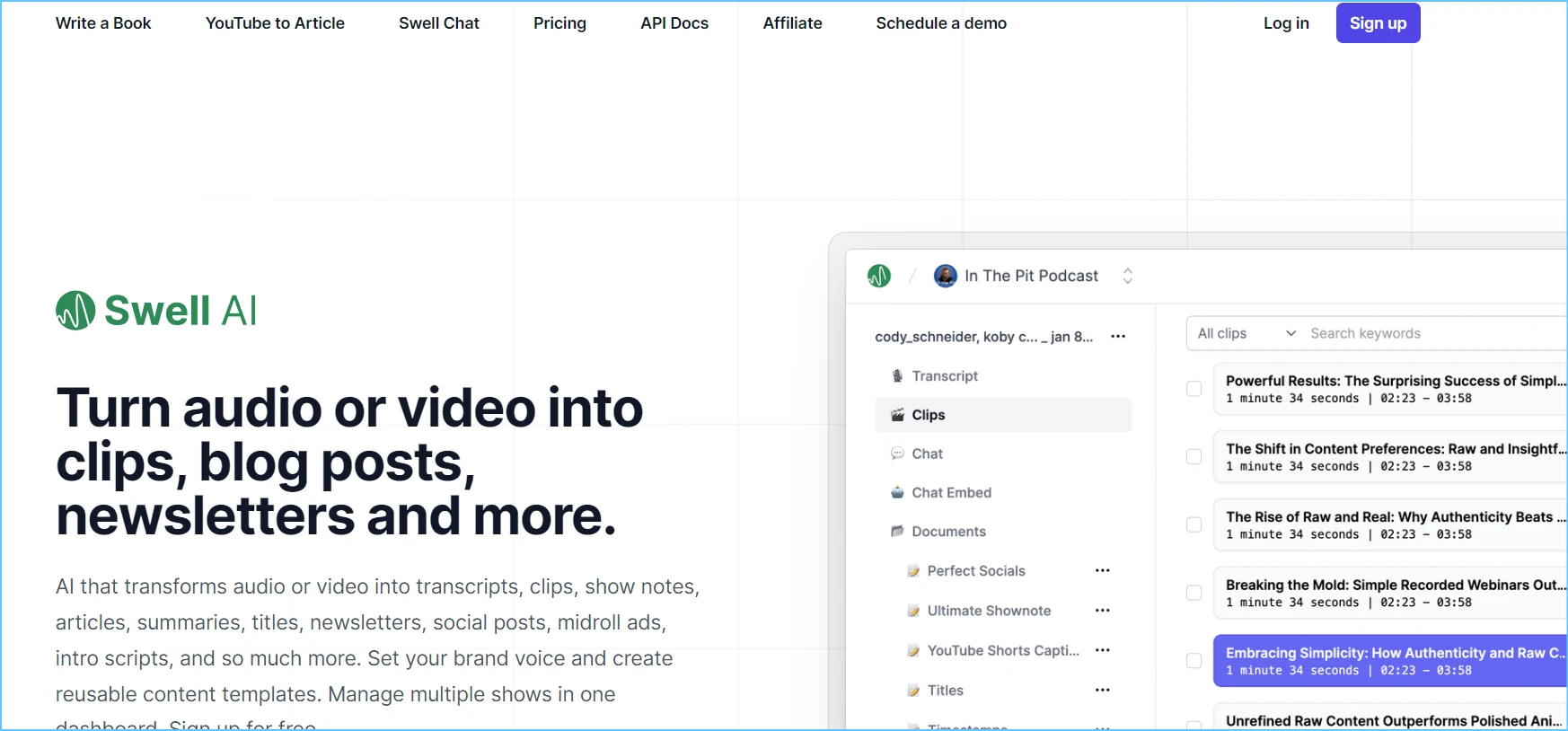This screenshot has width=1568, height=731.
Task: Check the Shift in Content Preferences clip
Action: pos(1194,457)
